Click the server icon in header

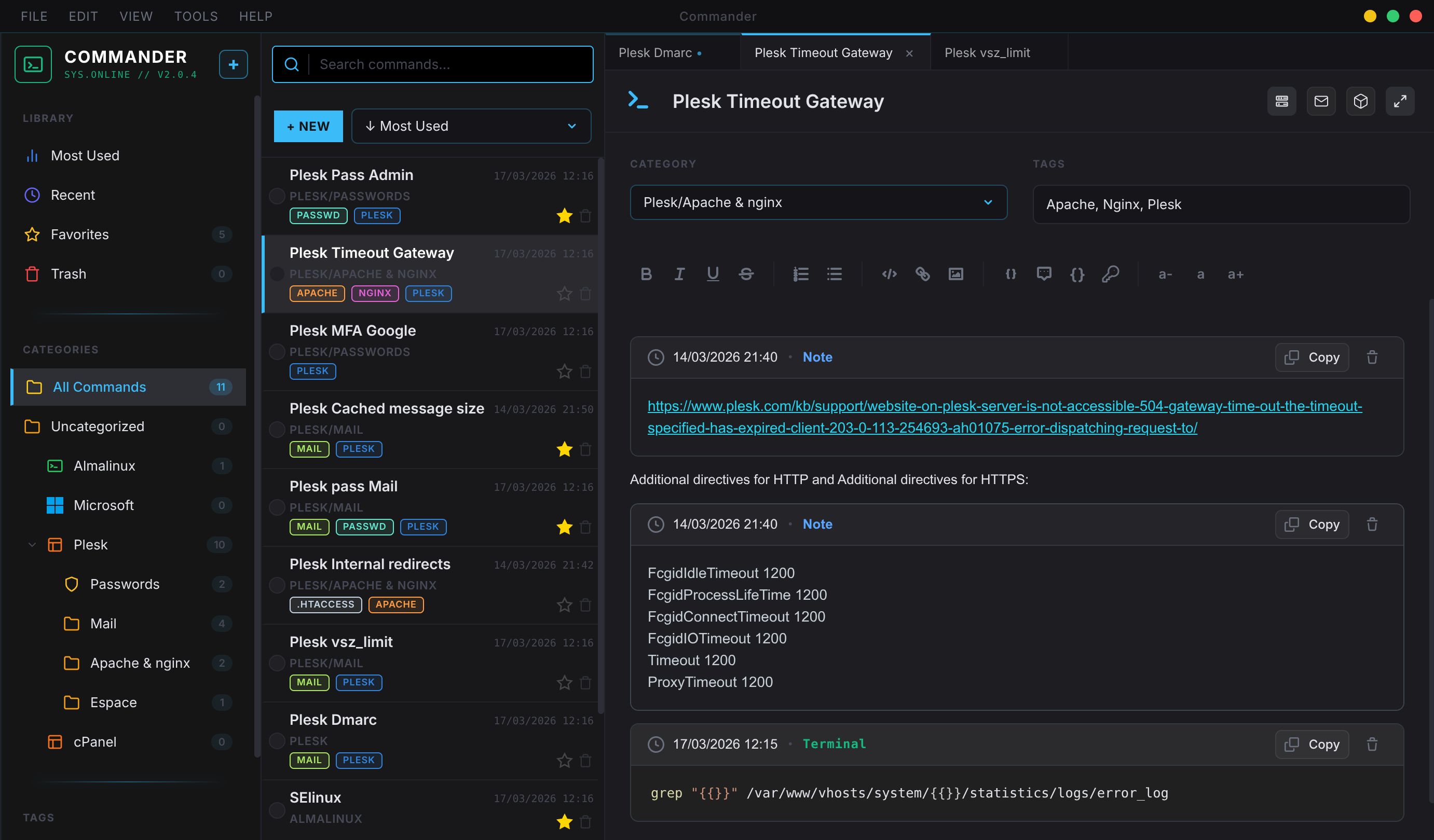1281,101
